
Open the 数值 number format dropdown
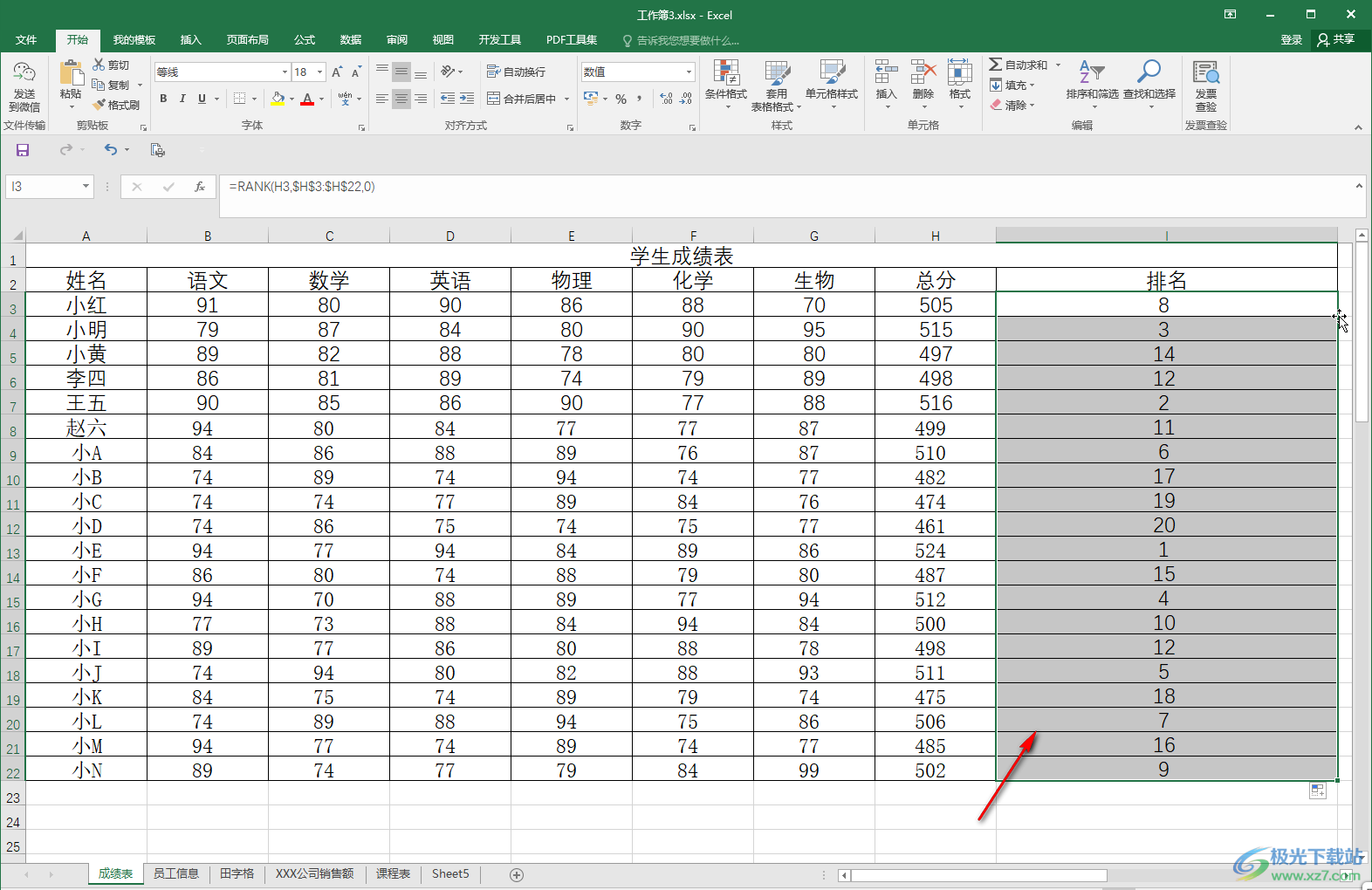coord(689,72)
